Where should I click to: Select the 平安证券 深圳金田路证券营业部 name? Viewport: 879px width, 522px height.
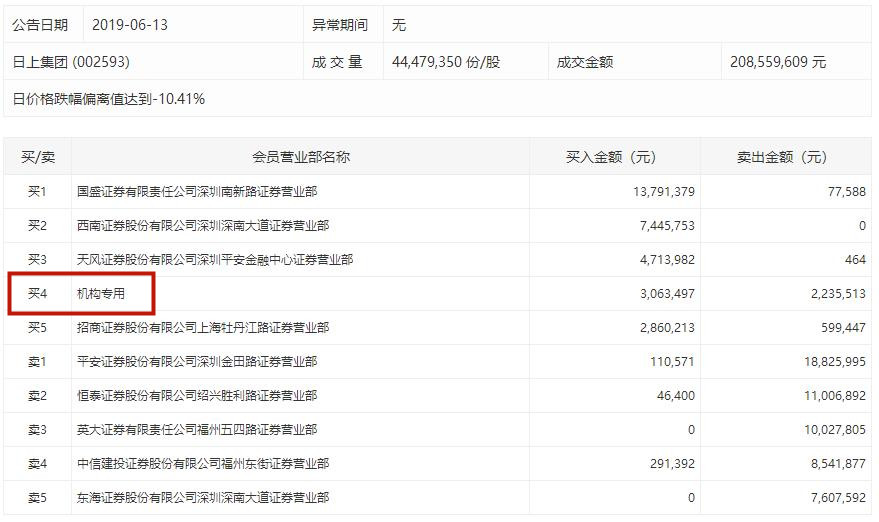click(x=197, y=362)
